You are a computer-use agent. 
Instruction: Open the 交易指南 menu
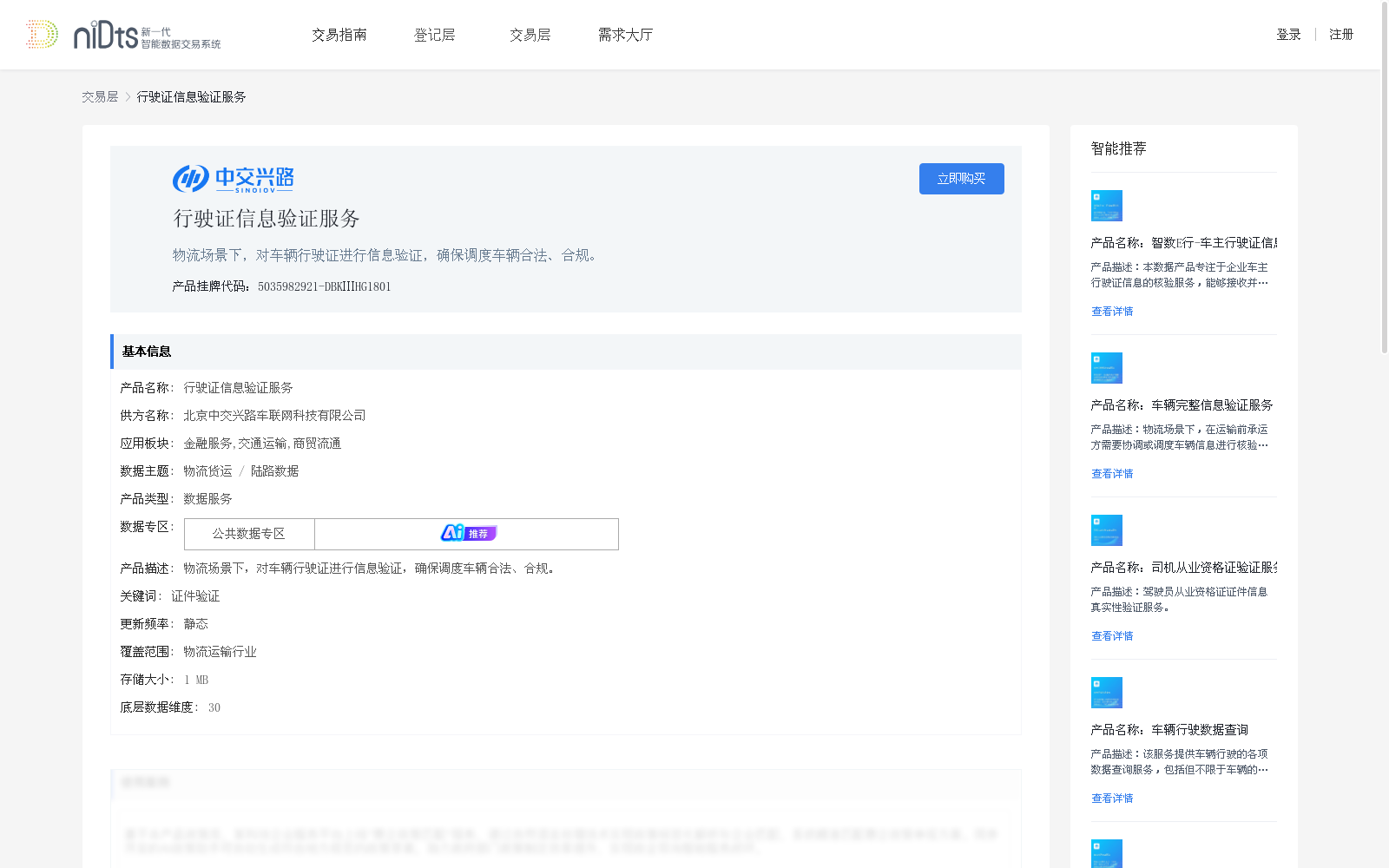pos(339,35)
